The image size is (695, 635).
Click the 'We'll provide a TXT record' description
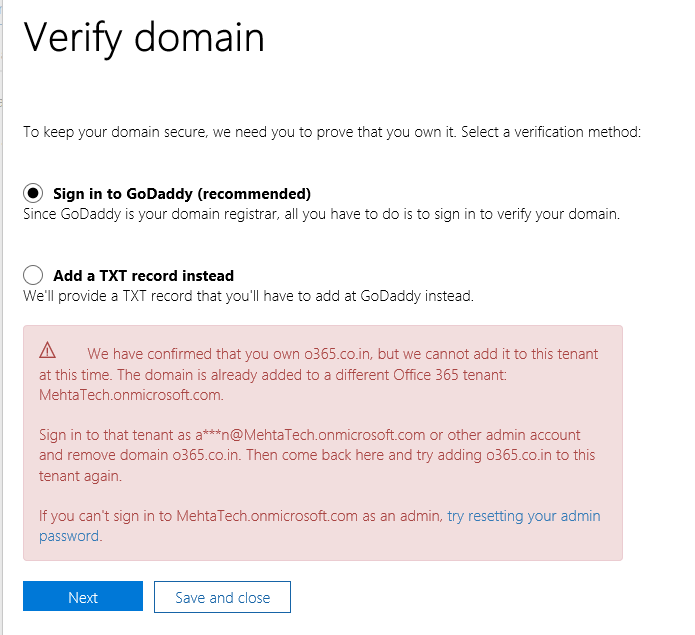point(248,295)
